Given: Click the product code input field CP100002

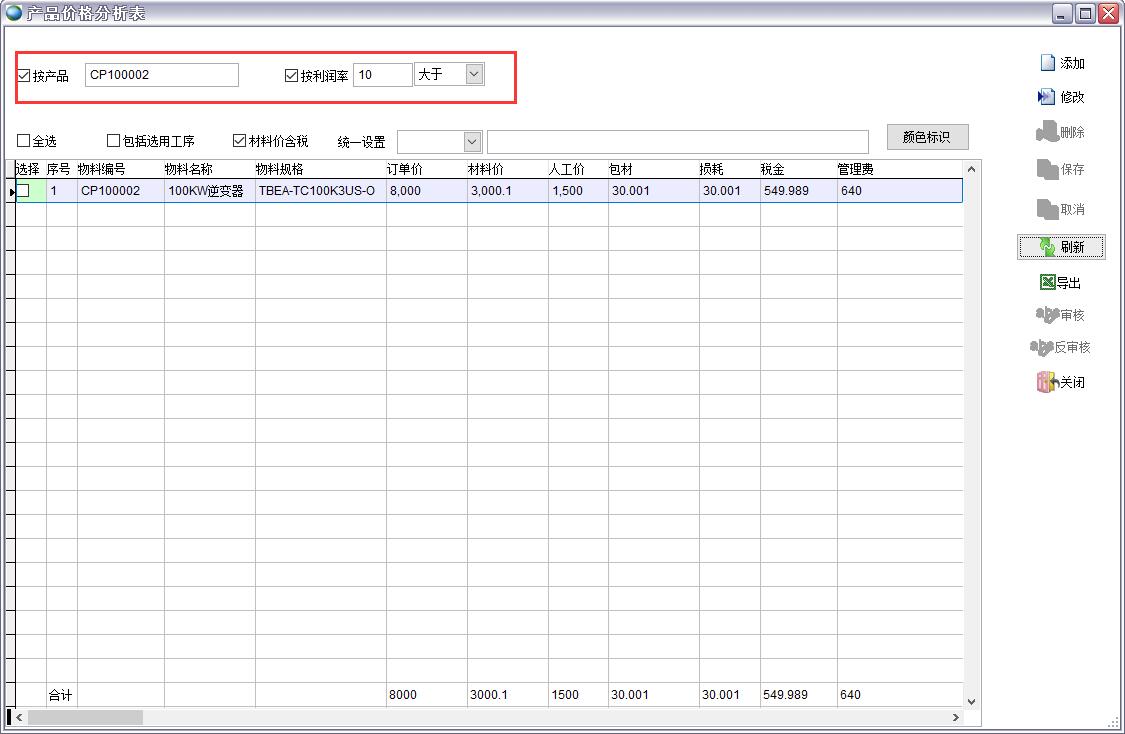Looking at the screenshot, I should (161, 75).
